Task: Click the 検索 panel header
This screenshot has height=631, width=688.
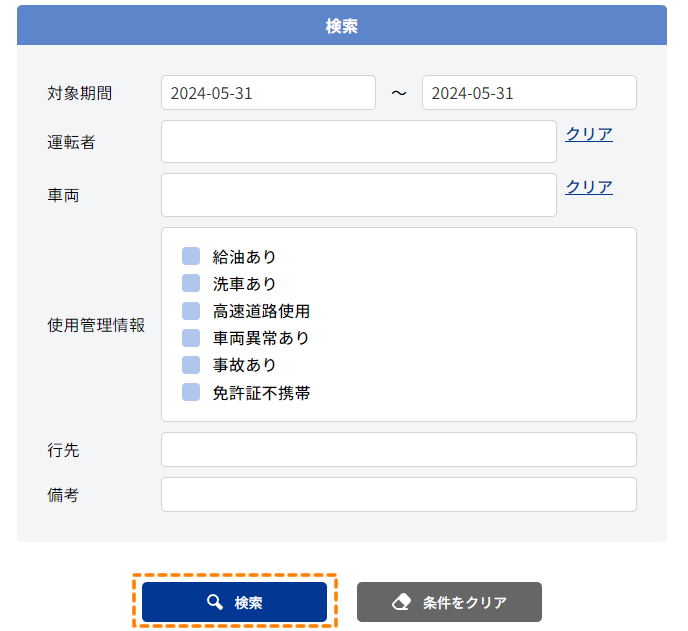Action: [342, 25]
